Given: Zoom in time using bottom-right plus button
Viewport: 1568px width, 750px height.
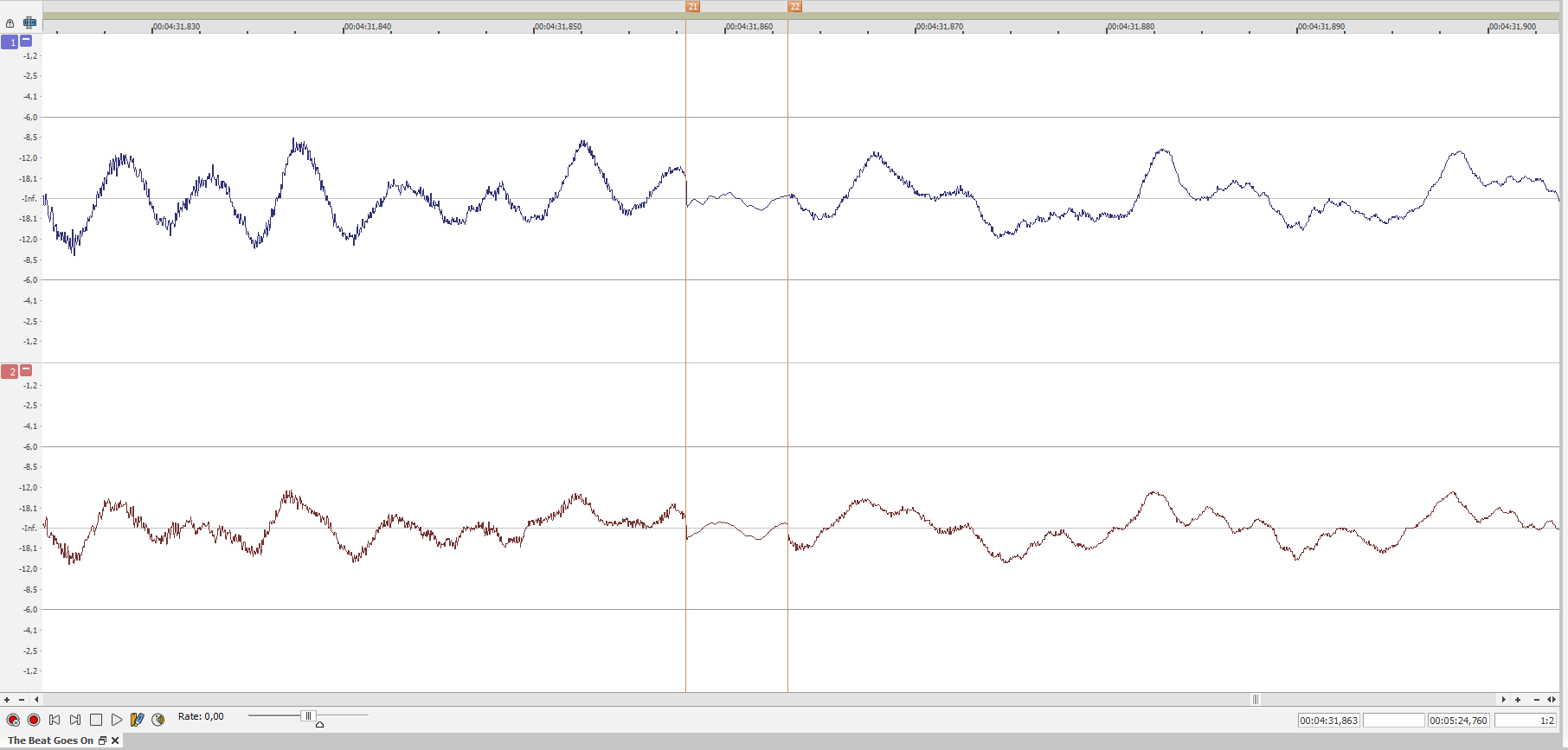Looking at the screenshot, I should tap(1518, 699).
